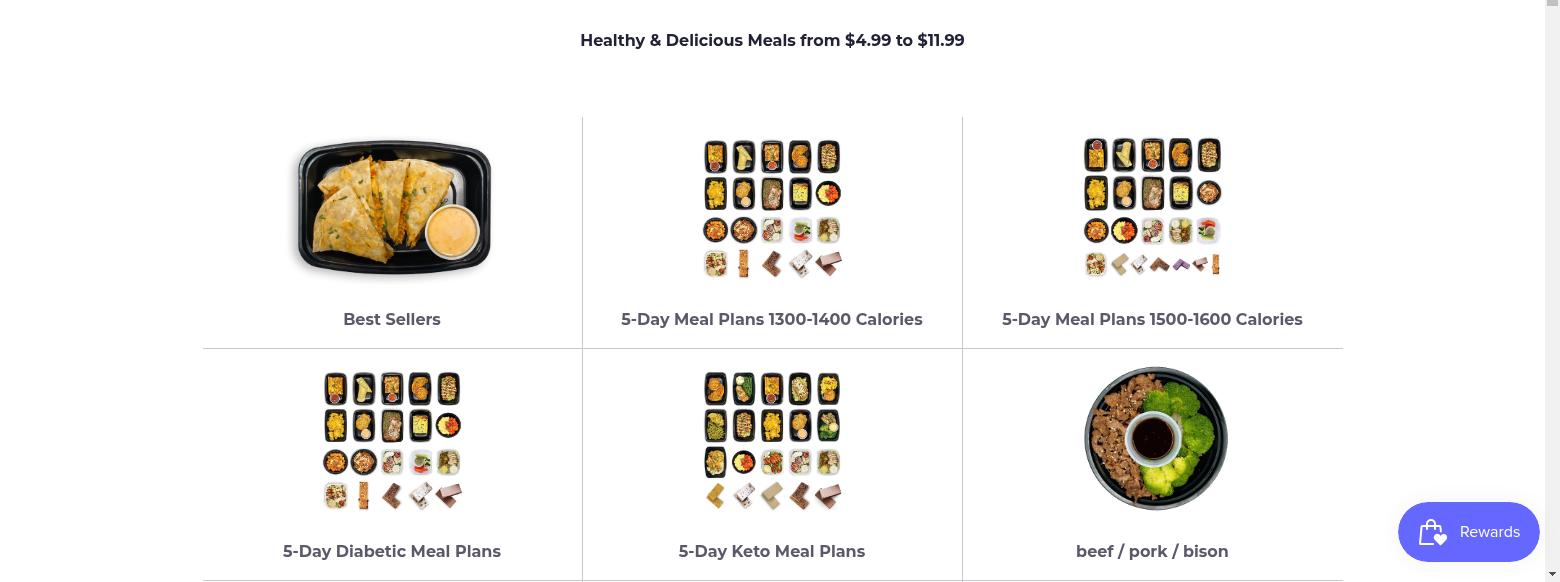
Task: Click the beef bowl with broccoli image
Action: (x=1155, y=438)
